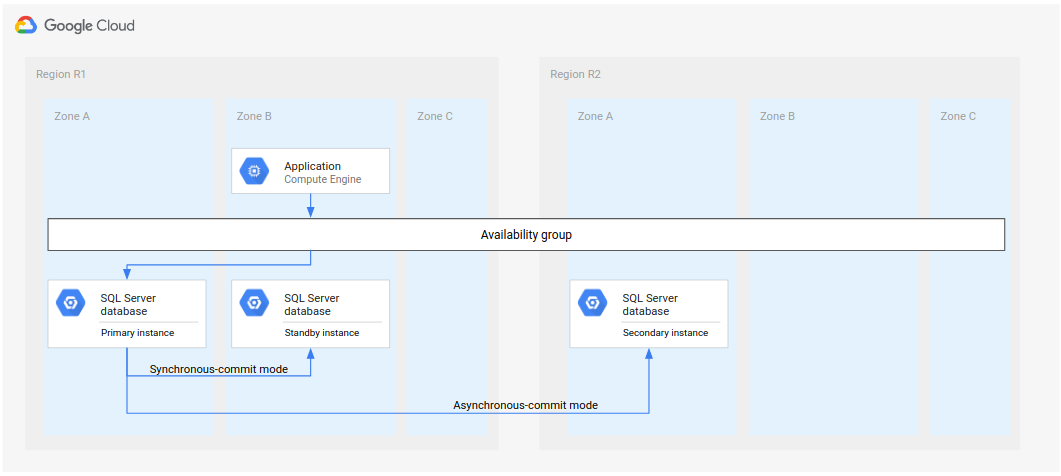Select the Region R1 label
Screen dimensions: 1061x476
(61, 75)
